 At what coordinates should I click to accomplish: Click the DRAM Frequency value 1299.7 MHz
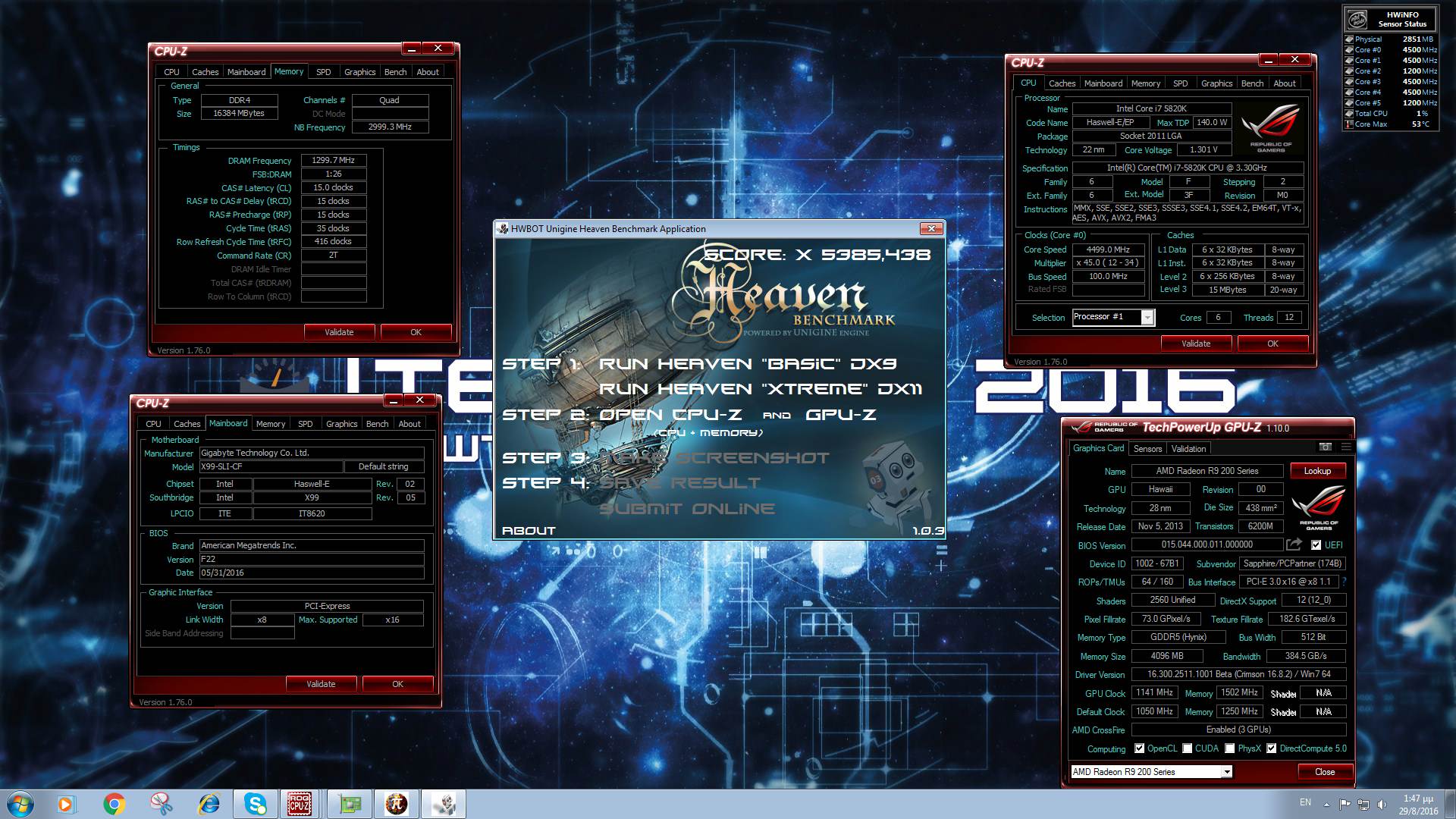pyautogui.click(x=334, y=161)
